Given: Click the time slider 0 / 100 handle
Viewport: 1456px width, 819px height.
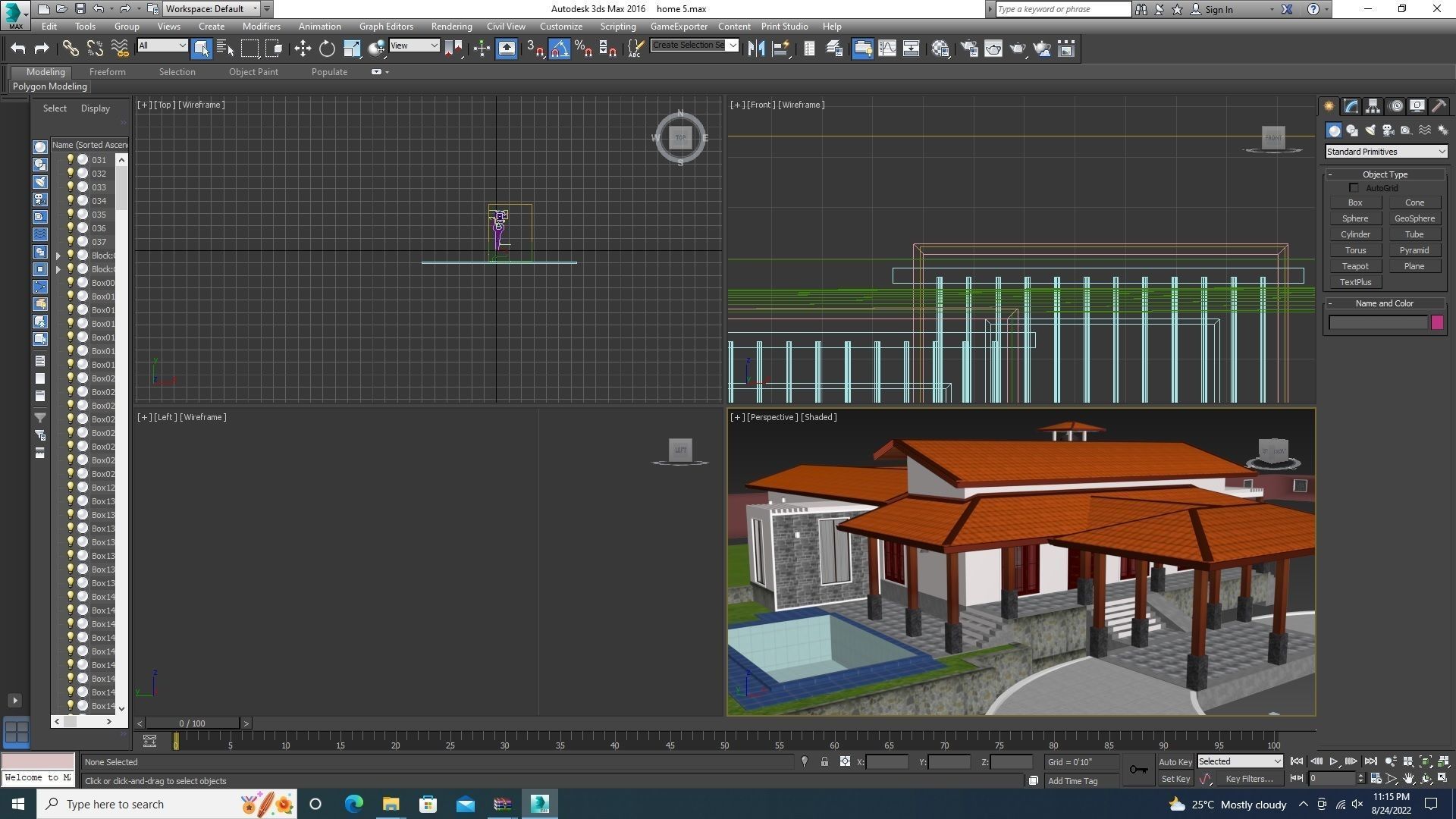Looking at the screenshot, I should [x=193, y=723].
